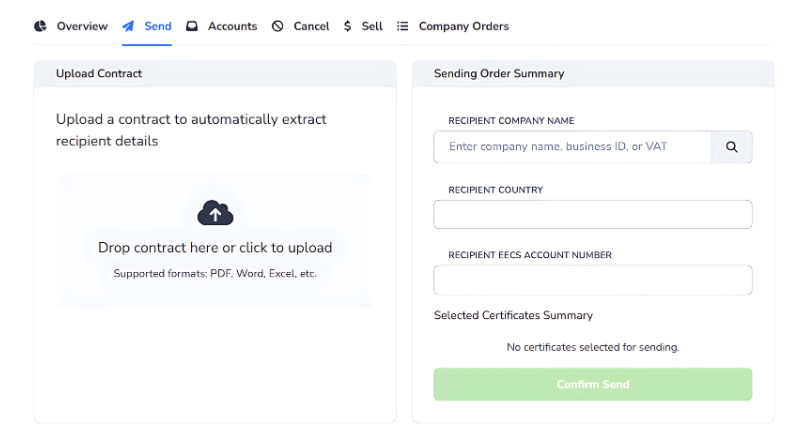Focus the Recipient Company Name field
This screenshot has height=448, width=800.
coord(572,147)
